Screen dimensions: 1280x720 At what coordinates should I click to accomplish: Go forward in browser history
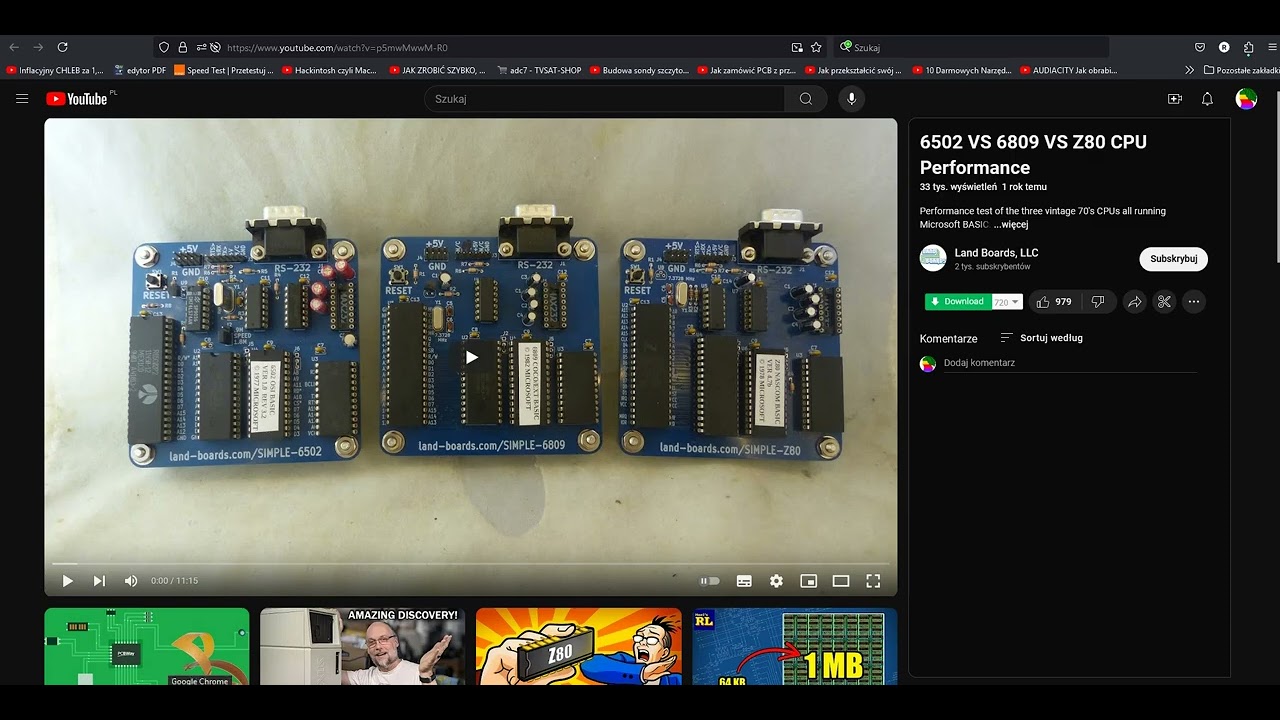point(38,47)
